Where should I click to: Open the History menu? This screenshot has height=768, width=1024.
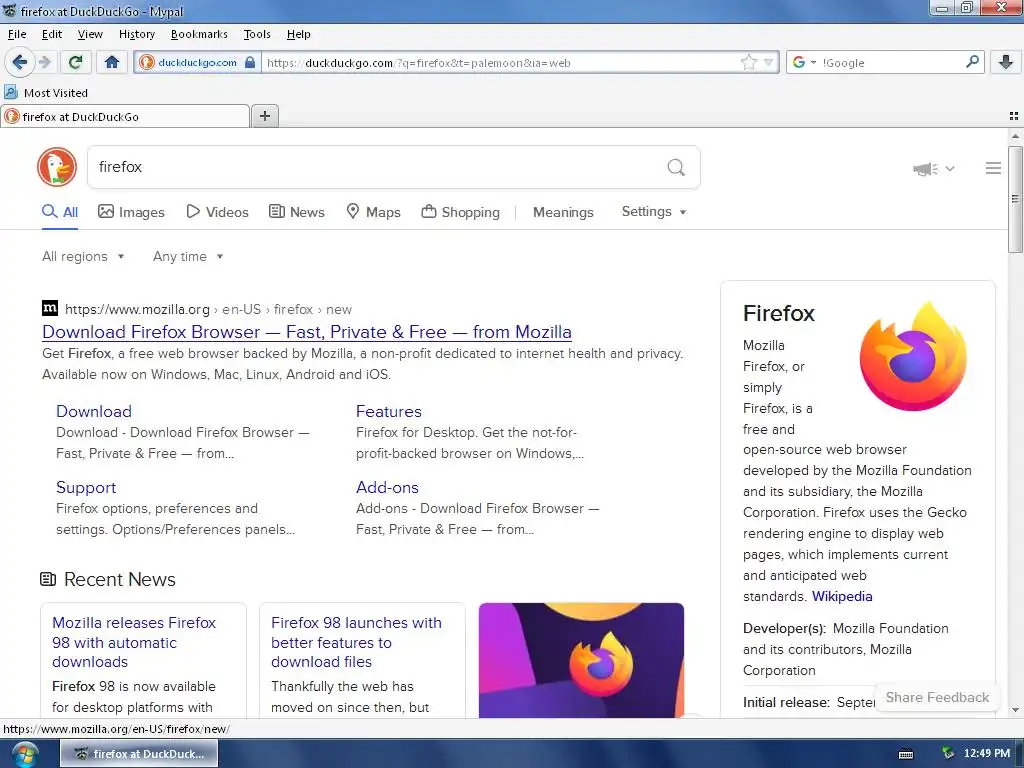coord(136,34)
